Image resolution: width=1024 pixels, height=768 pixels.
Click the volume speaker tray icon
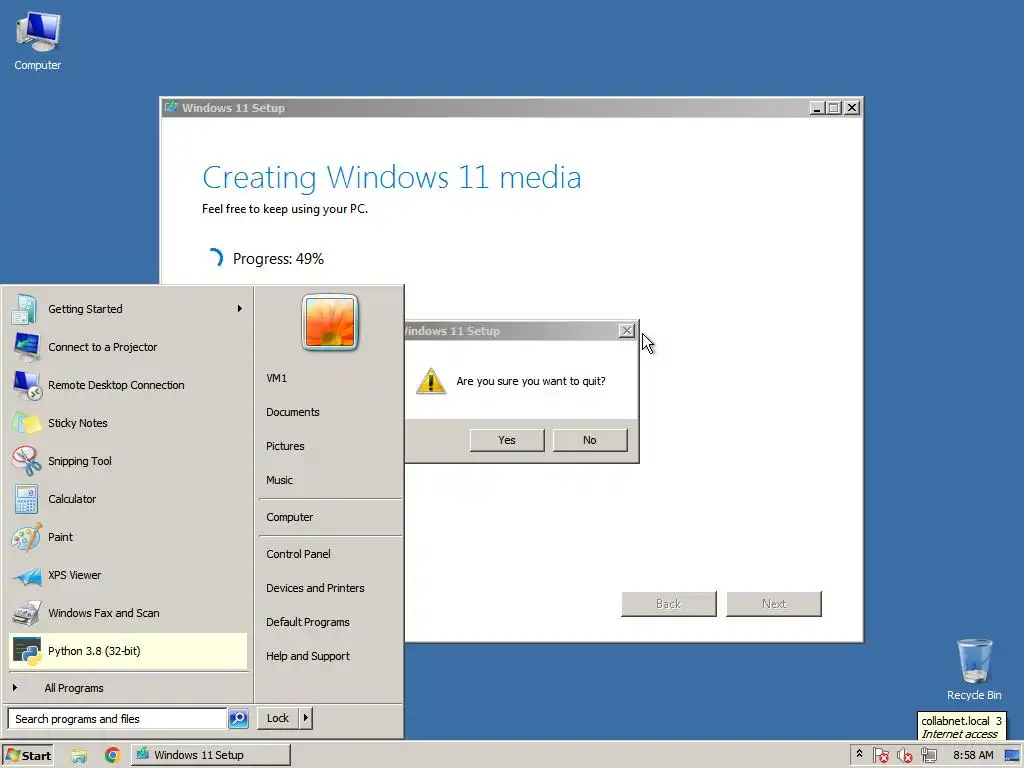pyautogui.click(x=904, y=756)
